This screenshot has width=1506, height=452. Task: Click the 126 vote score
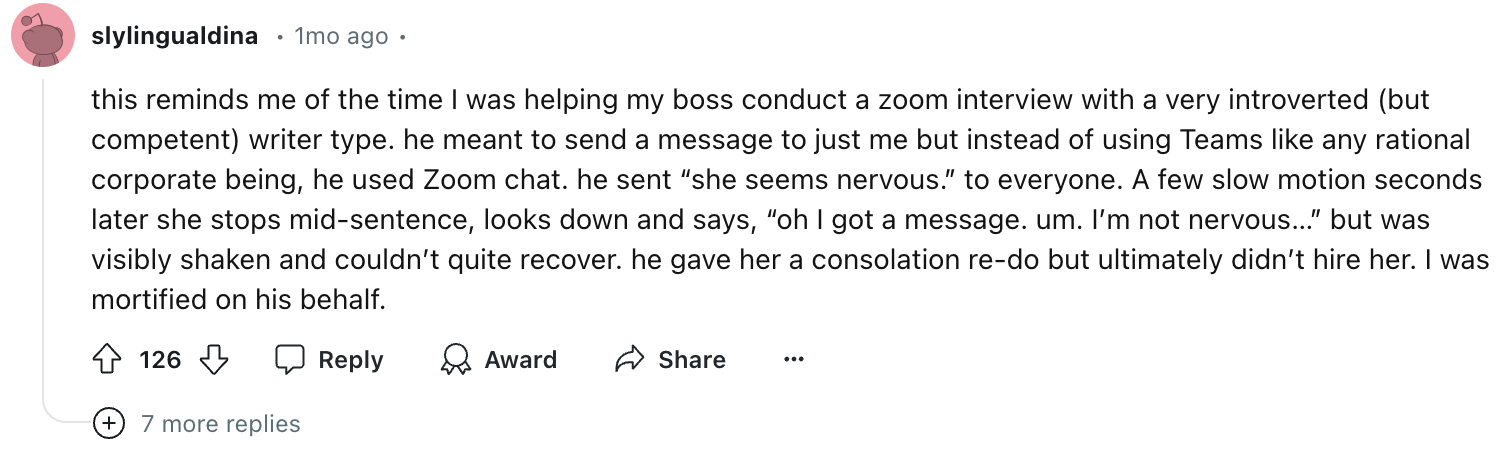coord(160,360)
